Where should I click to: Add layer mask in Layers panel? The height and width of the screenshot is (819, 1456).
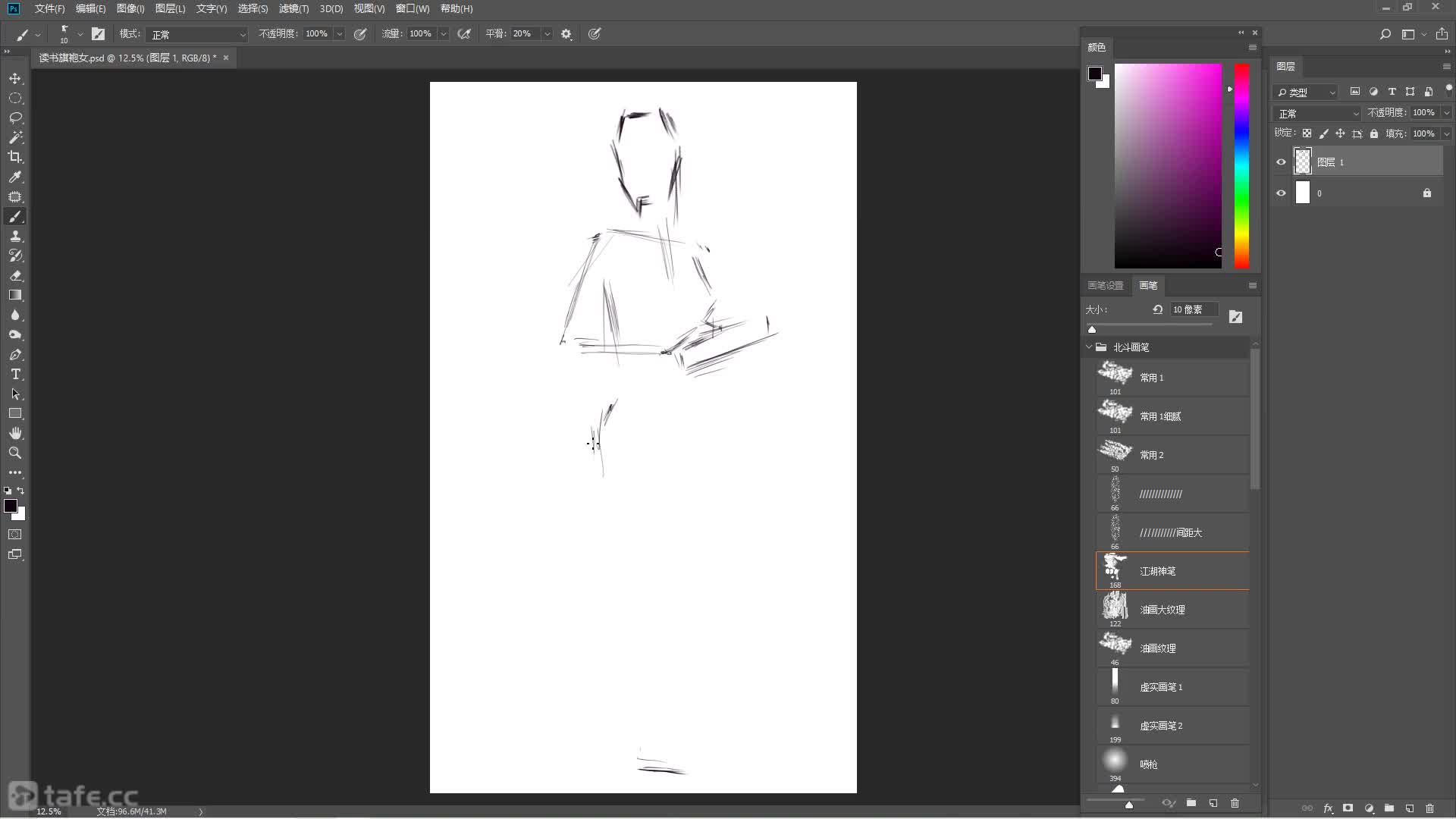(x=1348, y=808)
